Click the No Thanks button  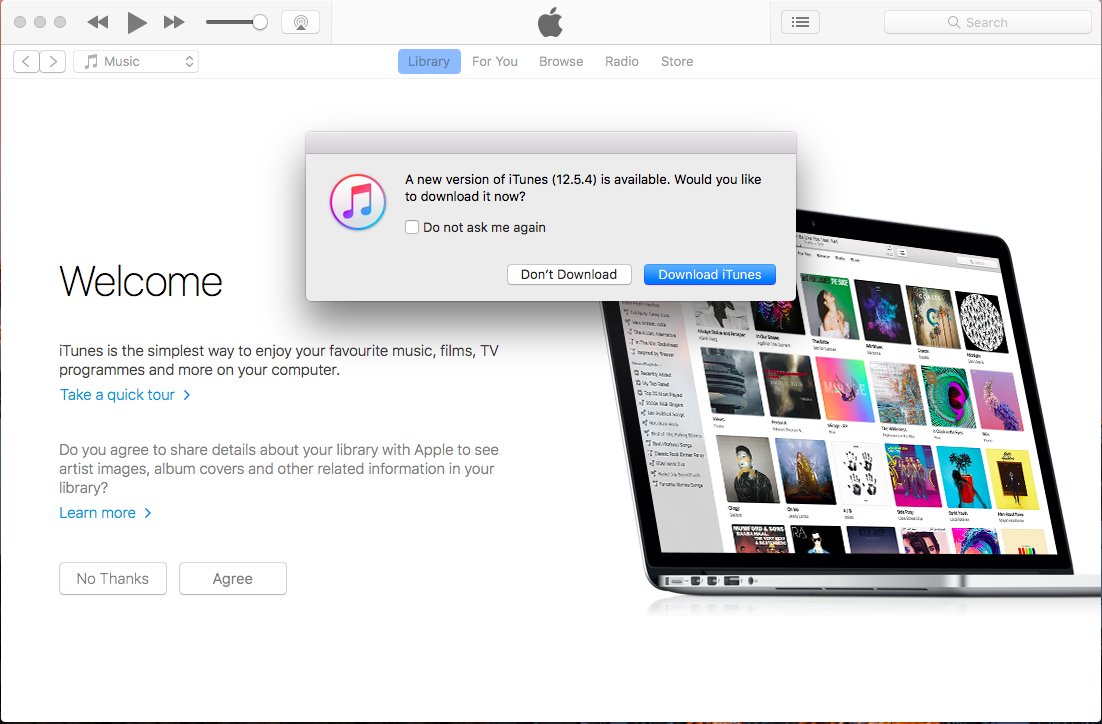pos(113,578)
